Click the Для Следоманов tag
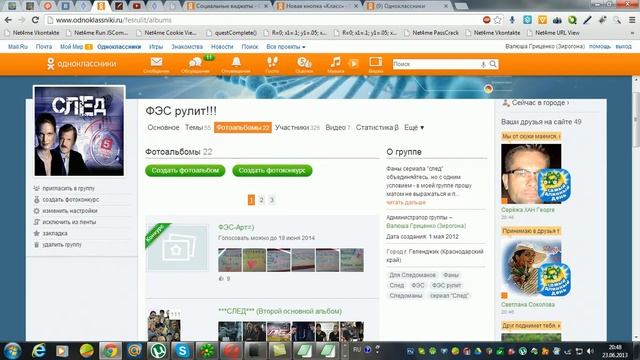This screenshot has width=640, height=360. click(x=412, y=275)
